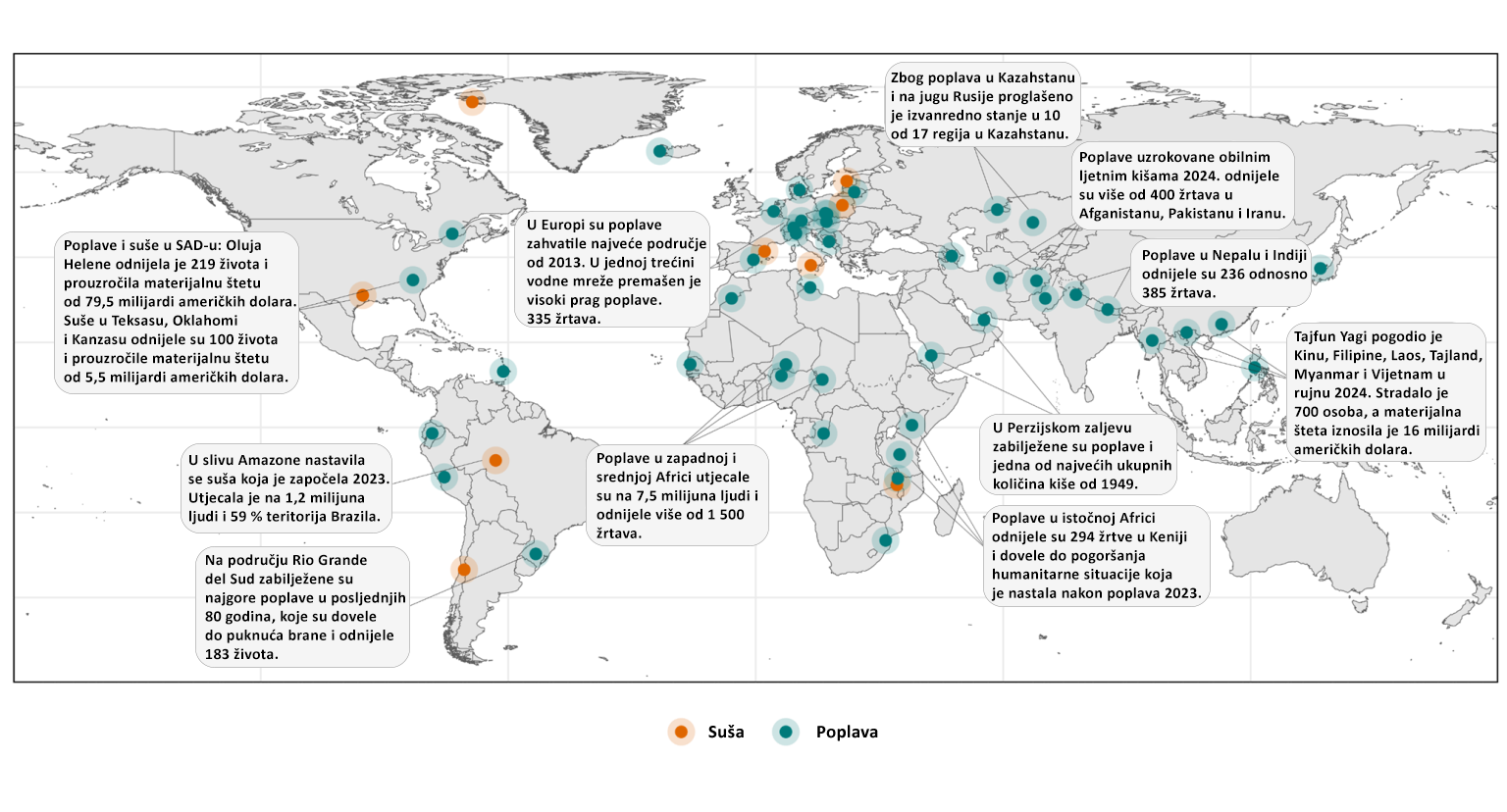
Task: Click the Suša legend label
Action: coord(726,732)
